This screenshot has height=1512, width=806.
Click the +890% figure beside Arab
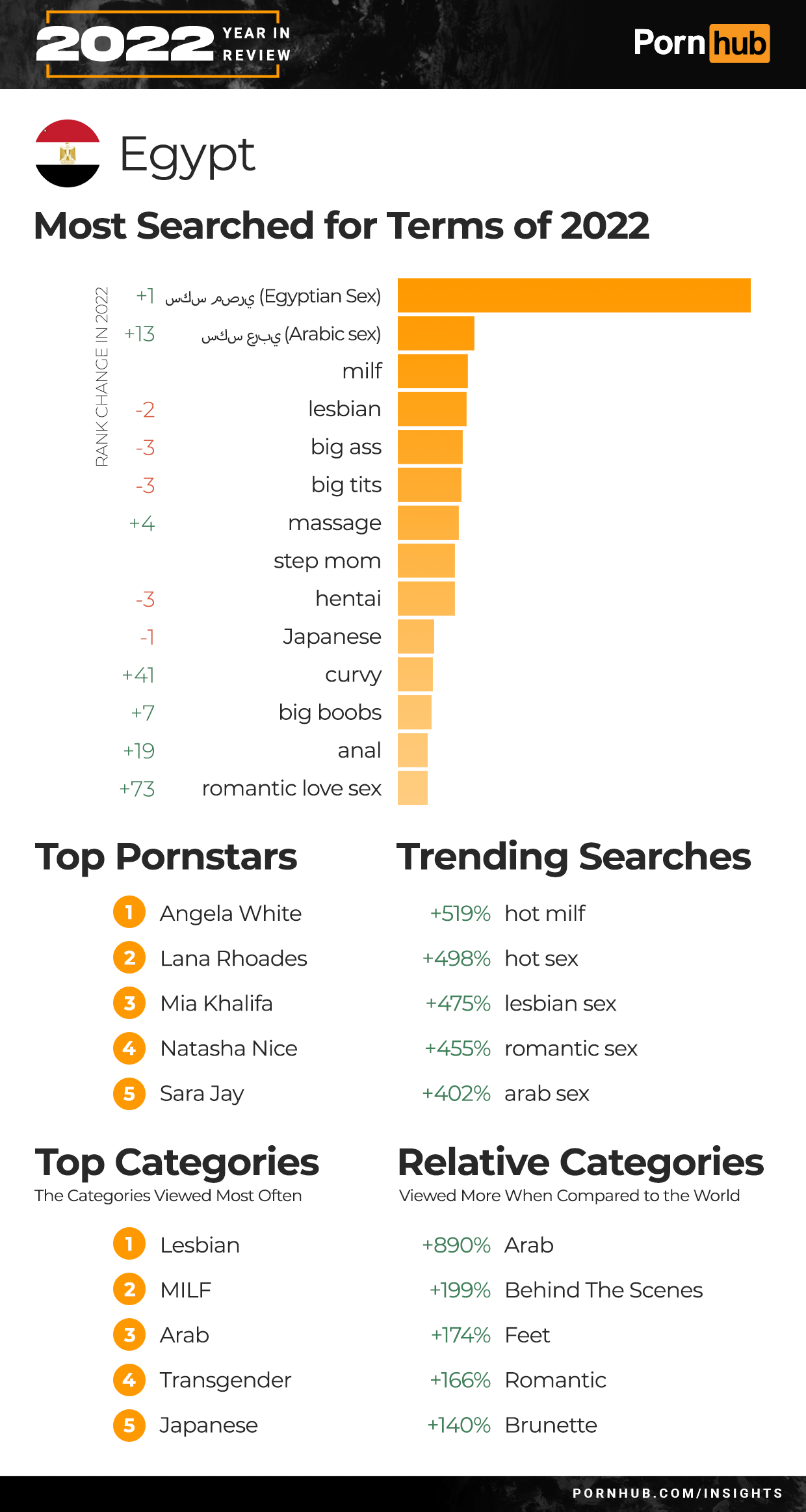coord(456,1245)
